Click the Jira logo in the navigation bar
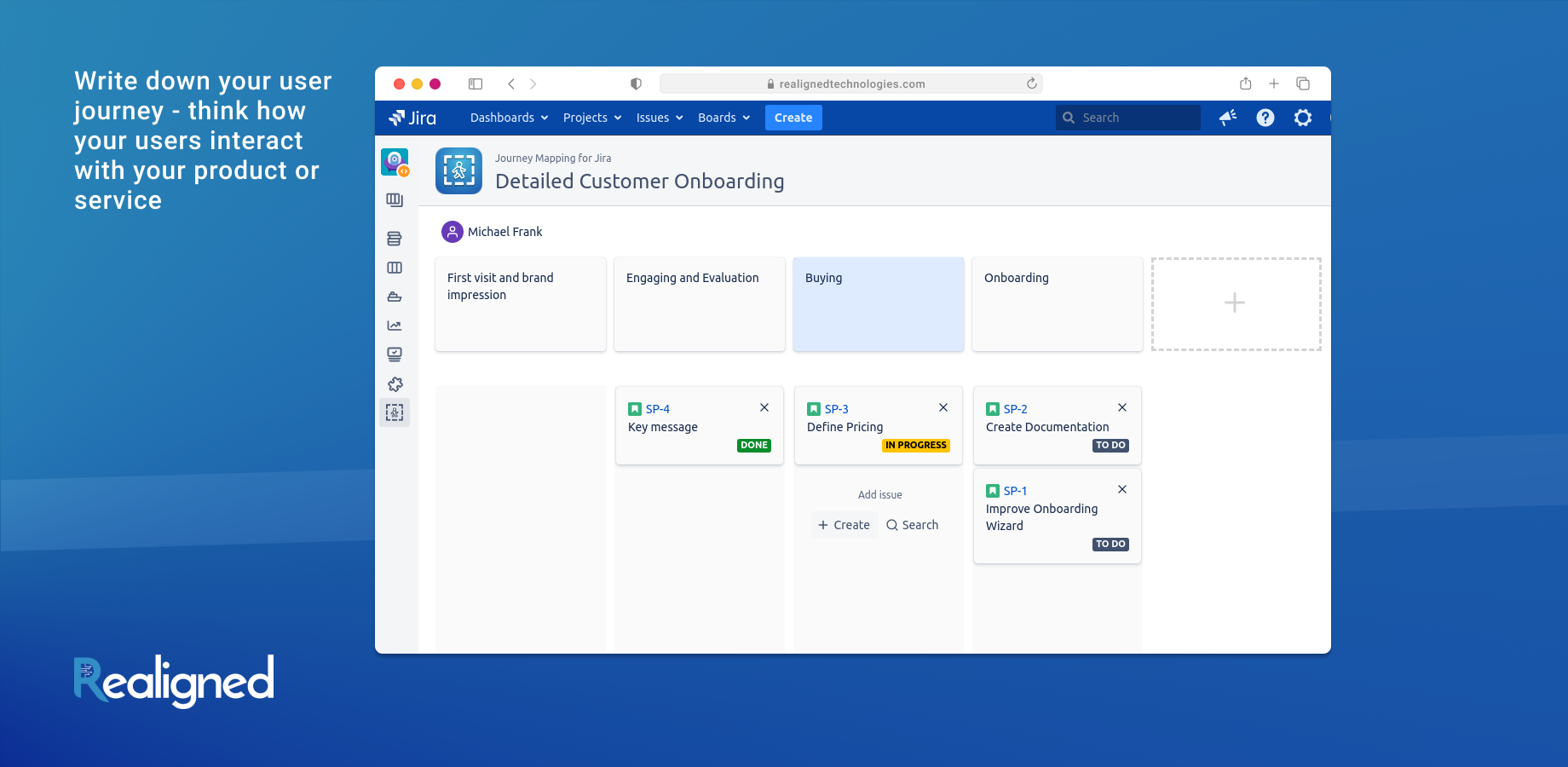Image resolution: width=1568 pixels, height=767 pixels. coord(412,118)
